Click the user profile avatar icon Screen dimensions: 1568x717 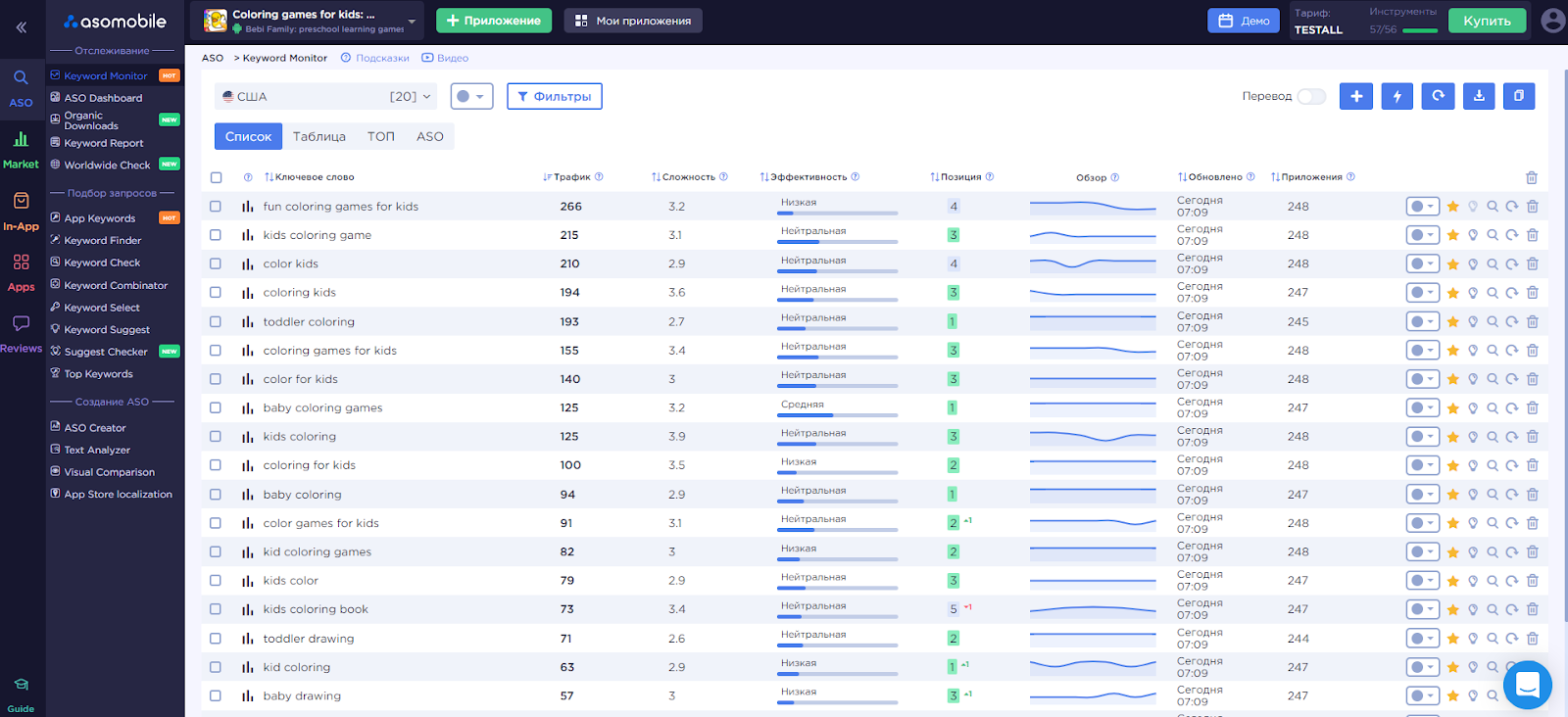click(1552, 21)
